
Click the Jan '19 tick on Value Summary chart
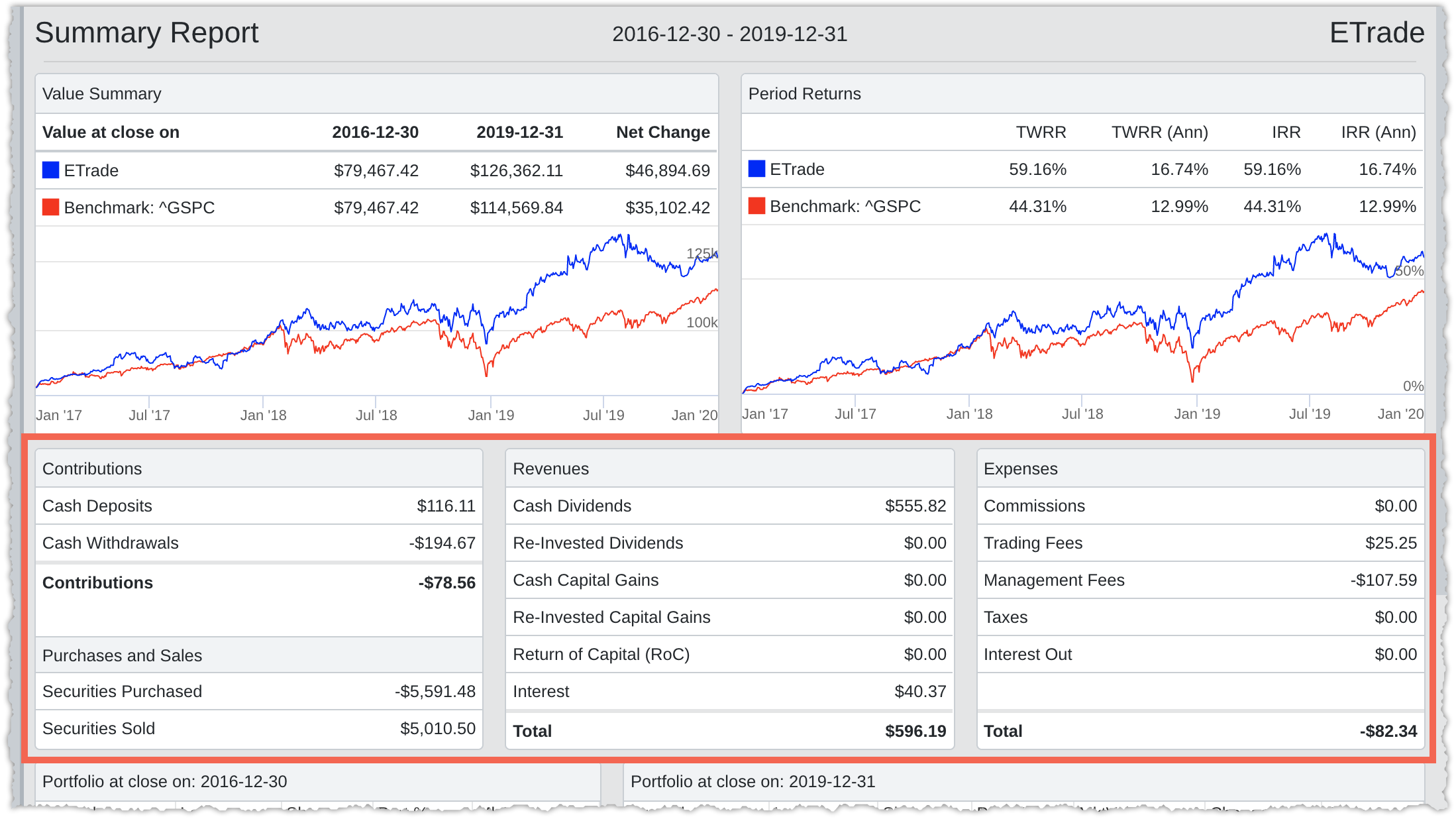(491, 415)
